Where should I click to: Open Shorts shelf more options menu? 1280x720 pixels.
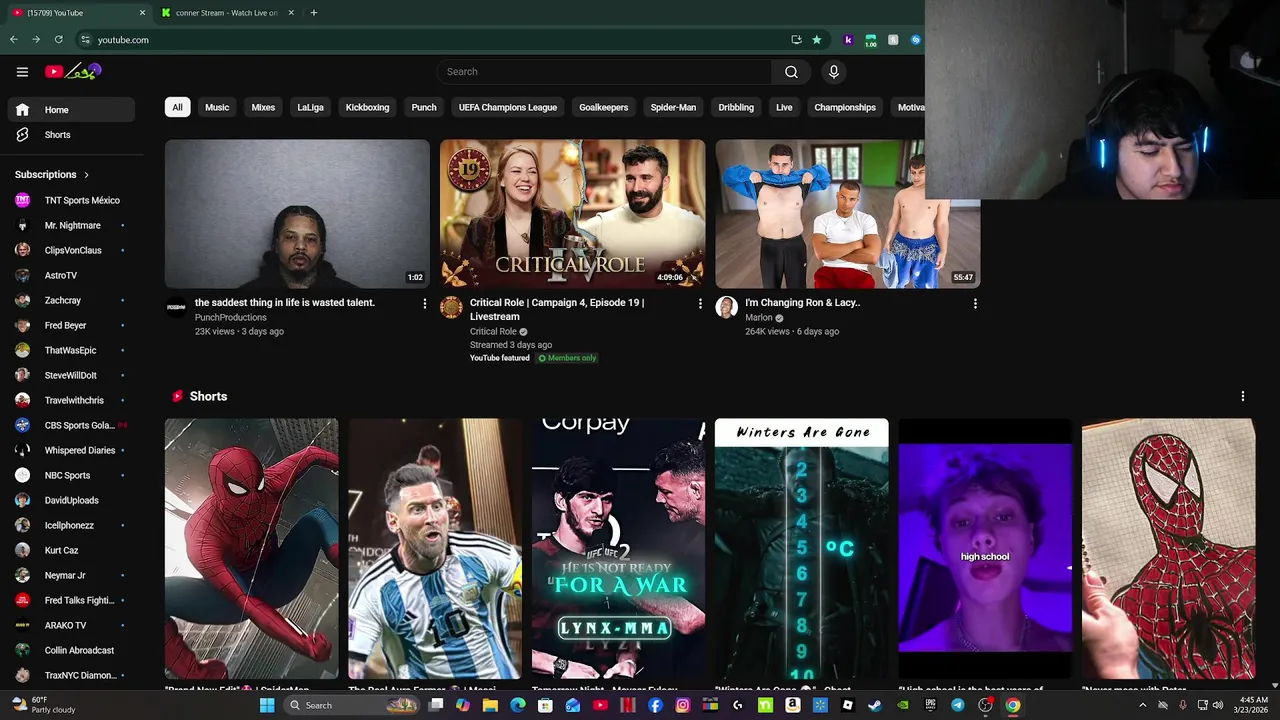coord(1243,396)
